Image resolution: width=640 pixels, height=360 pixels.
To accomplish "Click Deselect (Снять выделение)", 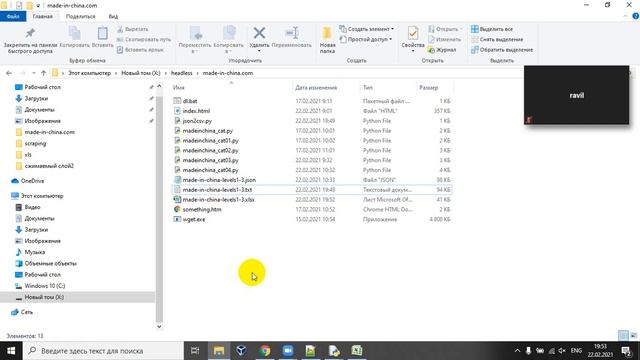I will point(497,39).
